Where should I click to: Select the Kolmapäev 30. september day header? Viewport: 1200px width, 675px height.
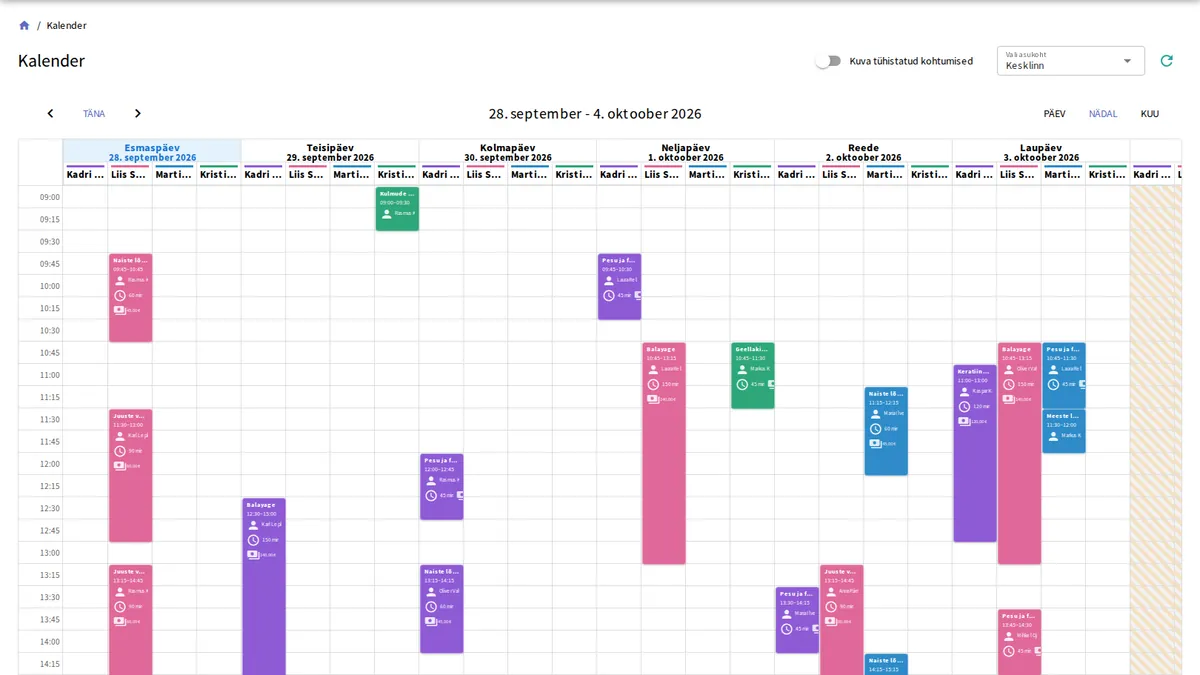pos(508,152)
